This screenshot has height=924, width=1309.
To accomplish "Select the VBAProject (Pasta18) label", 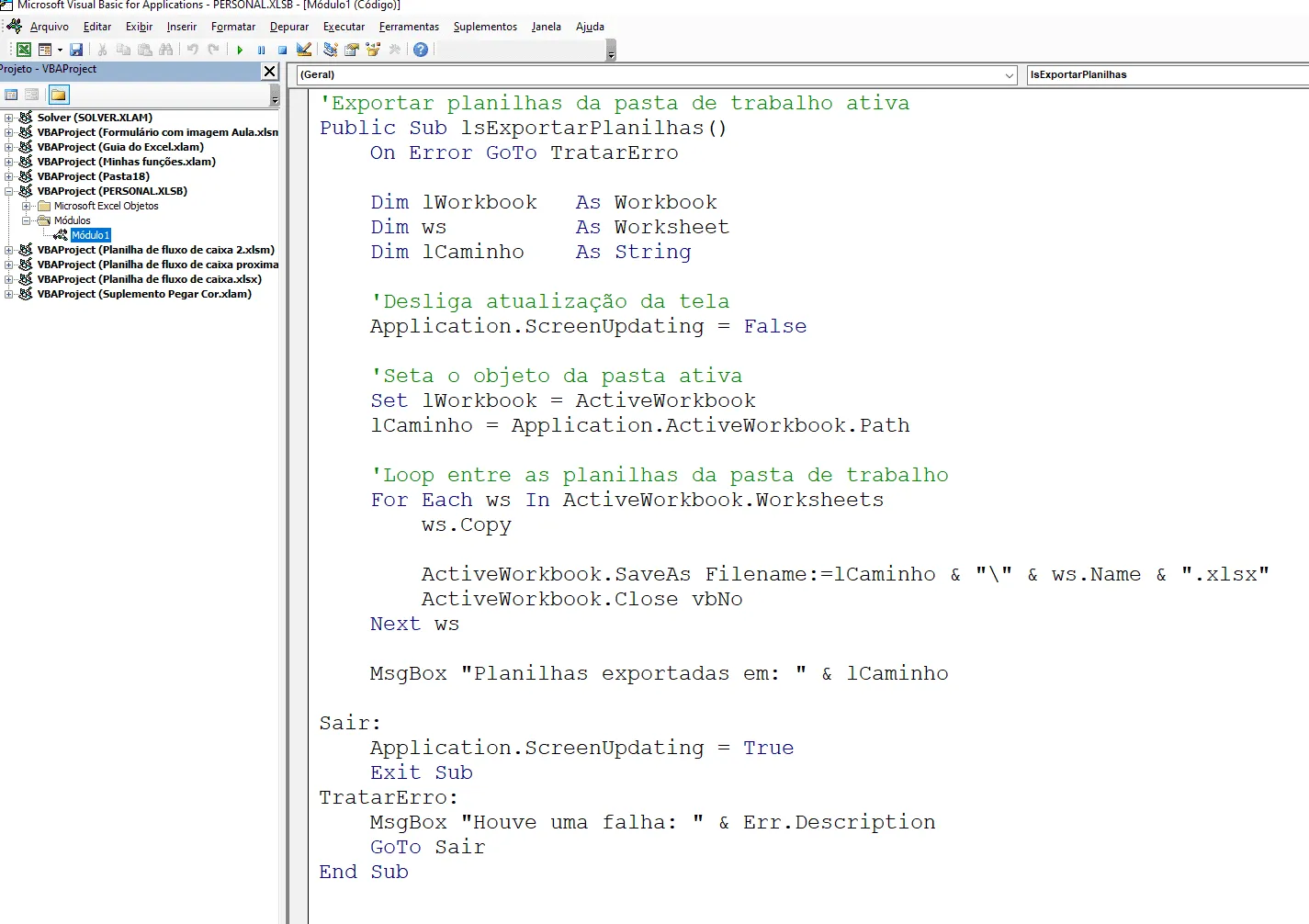I will [93, 176].
